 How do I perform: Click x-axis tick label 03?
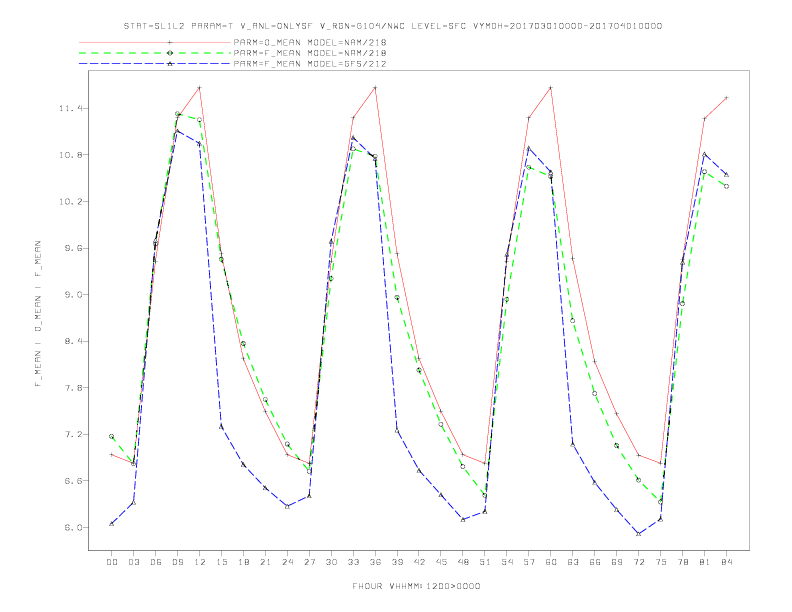pos(133,562)
